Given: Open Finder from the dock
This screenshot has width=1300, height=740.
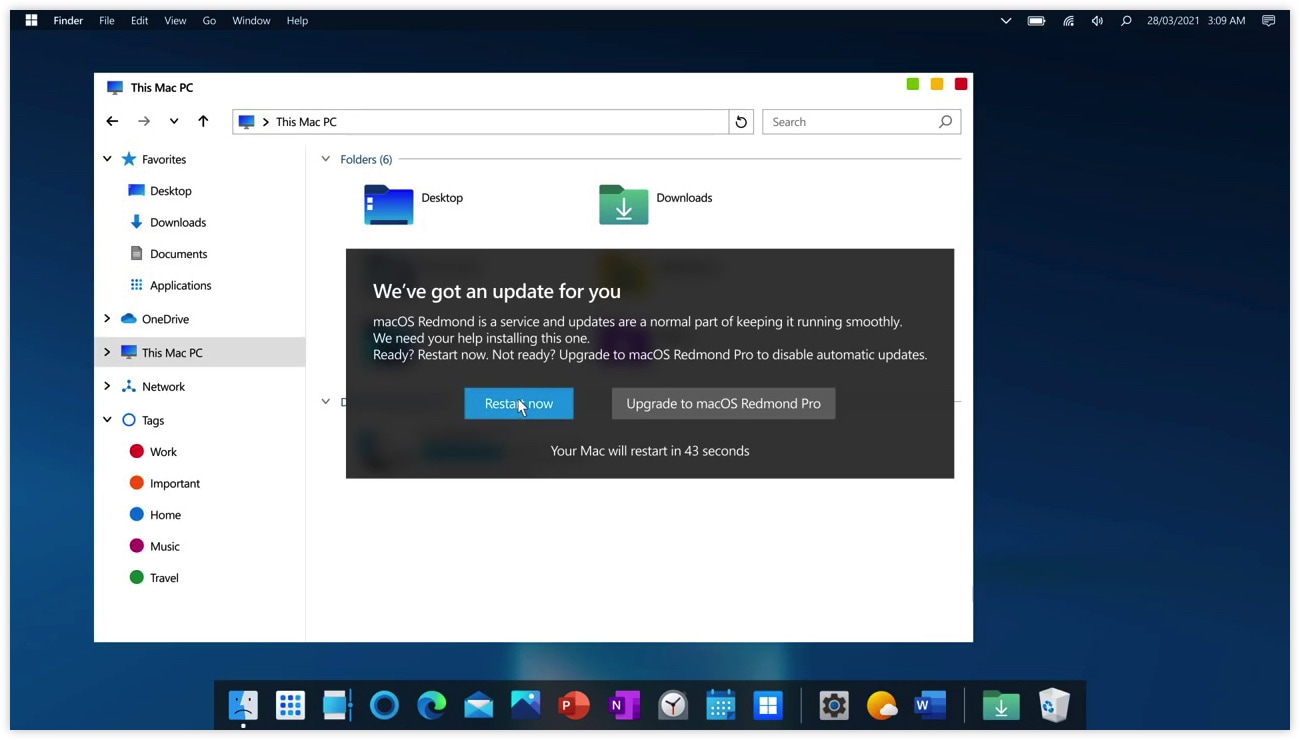Looking at the screenshot, I should pos(243,705).
